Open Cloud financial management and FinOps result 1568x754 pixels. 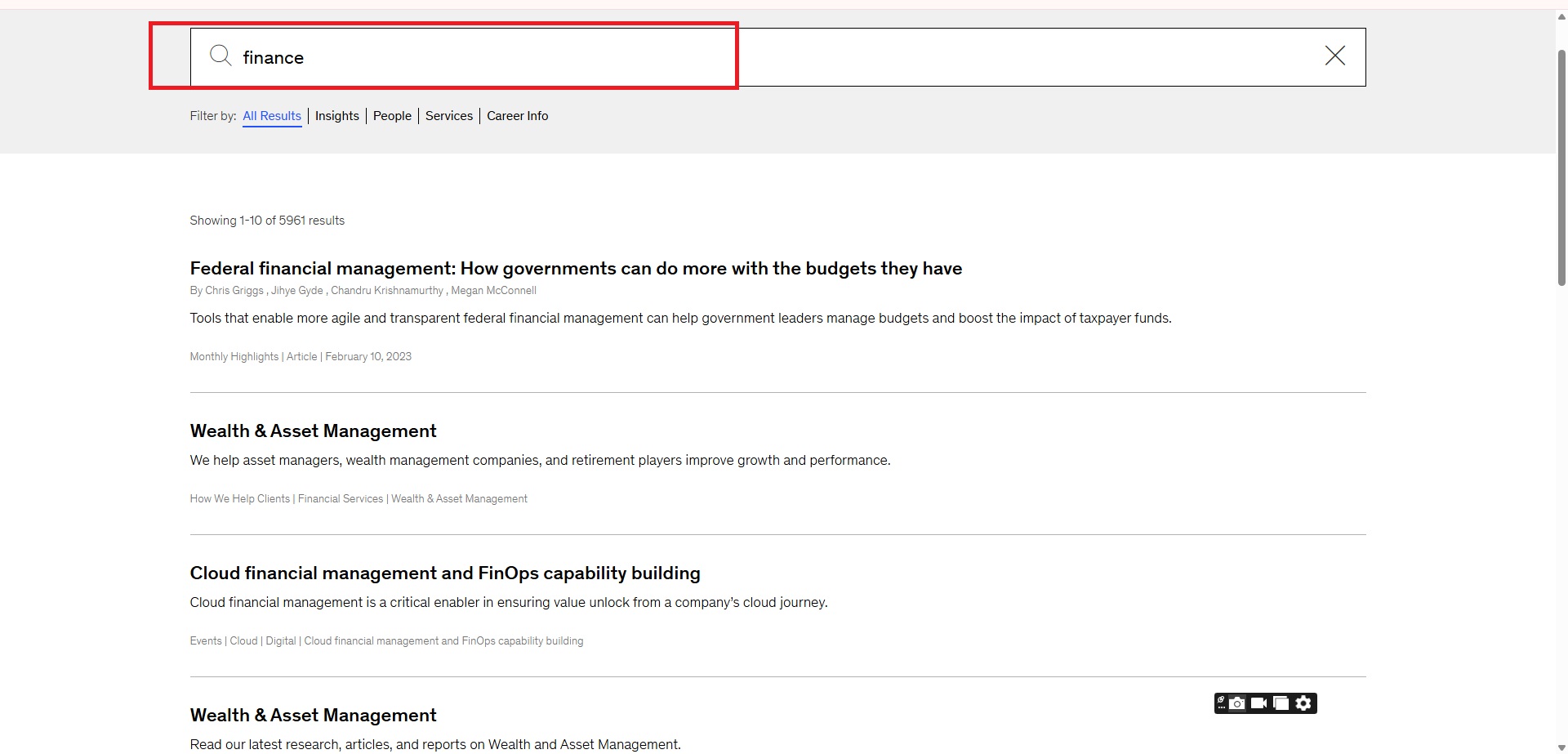(x=444, y=573)
